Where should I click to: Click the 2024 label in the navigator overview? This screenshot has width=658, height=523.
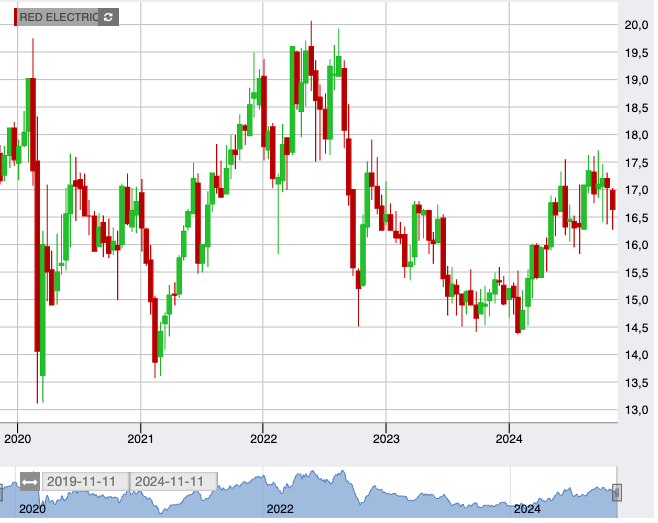[x=527, y=510]
